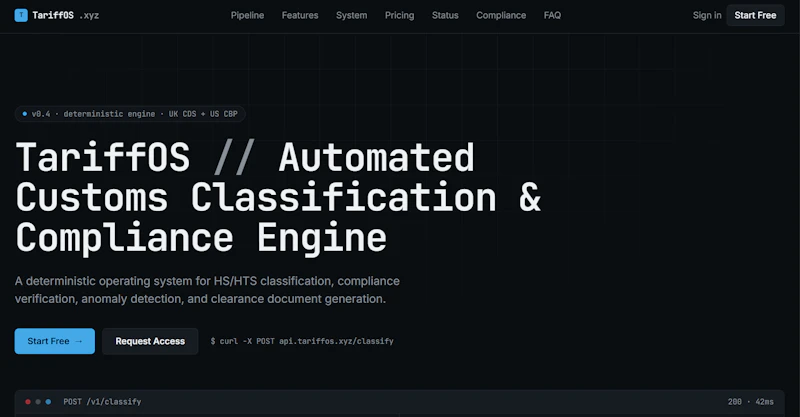The image size is (800, 417).
Task: View the Status nav item
Action: tap(445, 15)
